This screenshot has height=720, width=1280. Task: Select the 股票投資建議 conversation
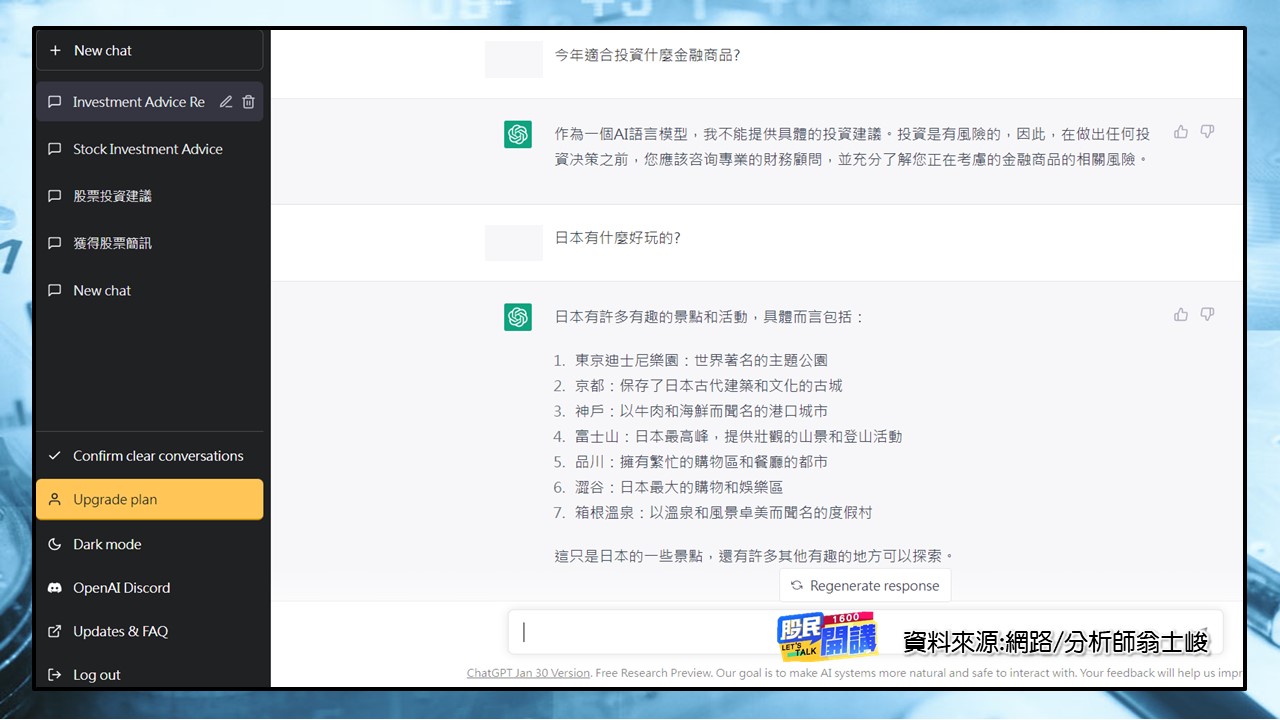pyautogui.click(x=113, y=196)
